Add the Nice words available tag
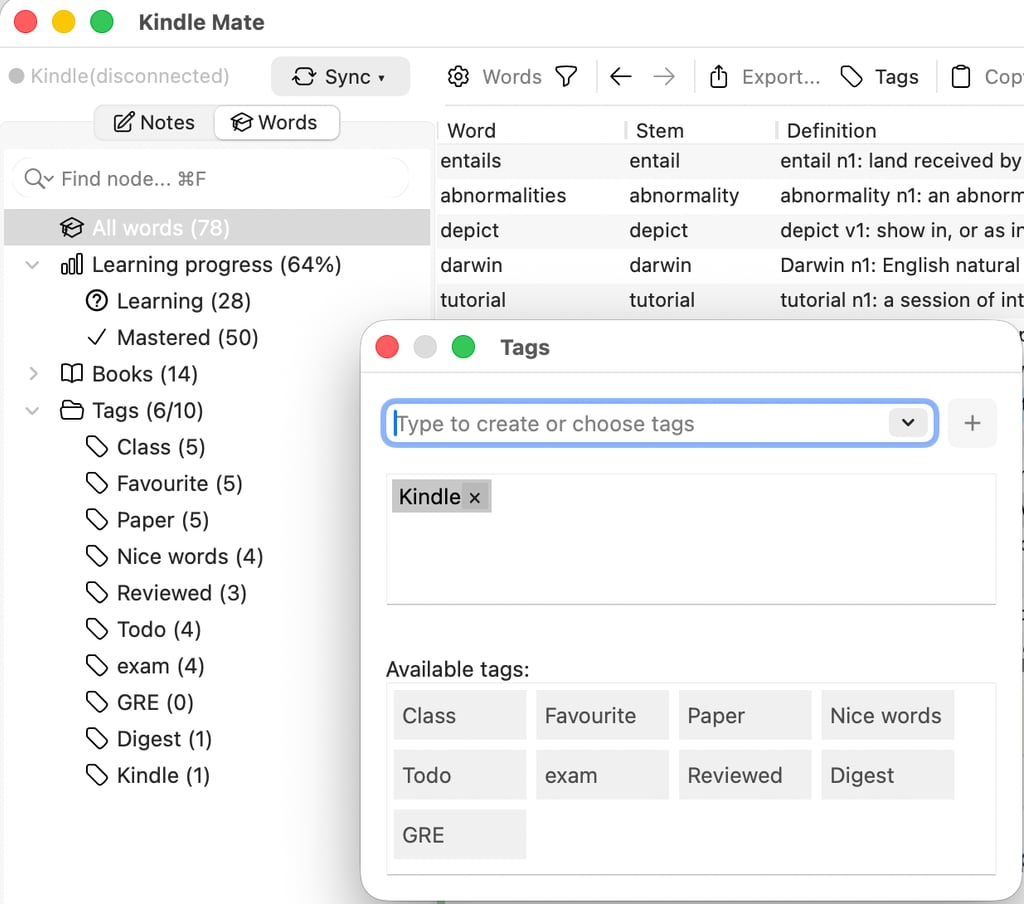 (x=886, y=716)
